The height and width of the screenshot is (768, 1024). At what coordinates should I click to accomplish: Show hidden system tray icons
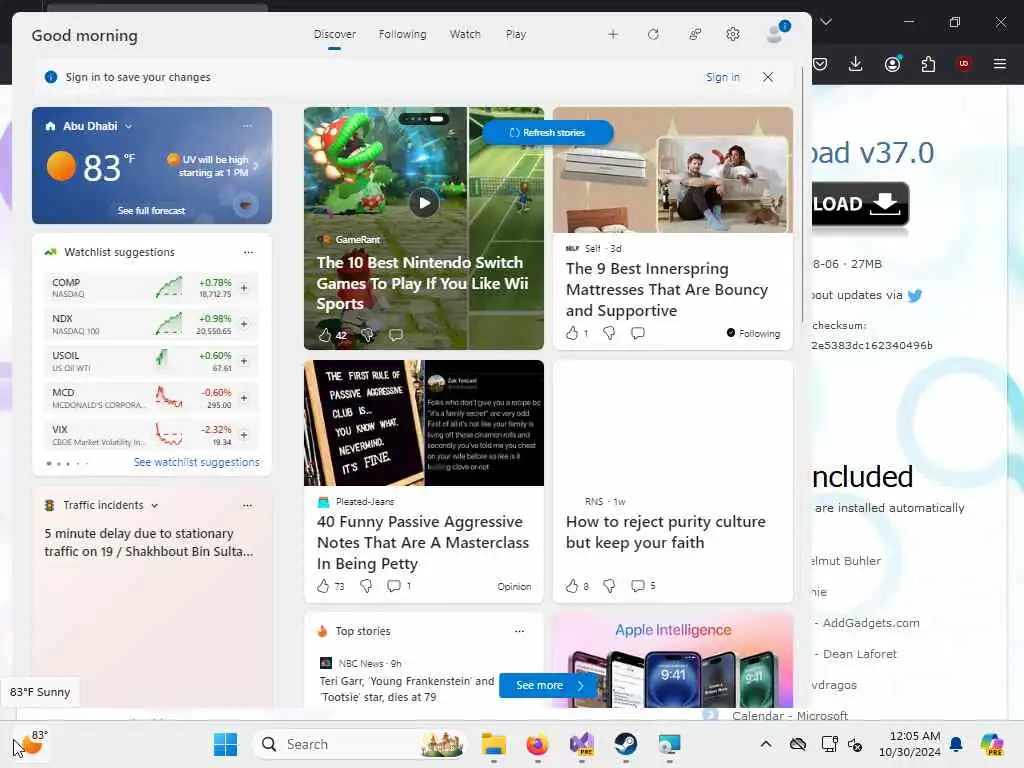[x=766, y=744]
